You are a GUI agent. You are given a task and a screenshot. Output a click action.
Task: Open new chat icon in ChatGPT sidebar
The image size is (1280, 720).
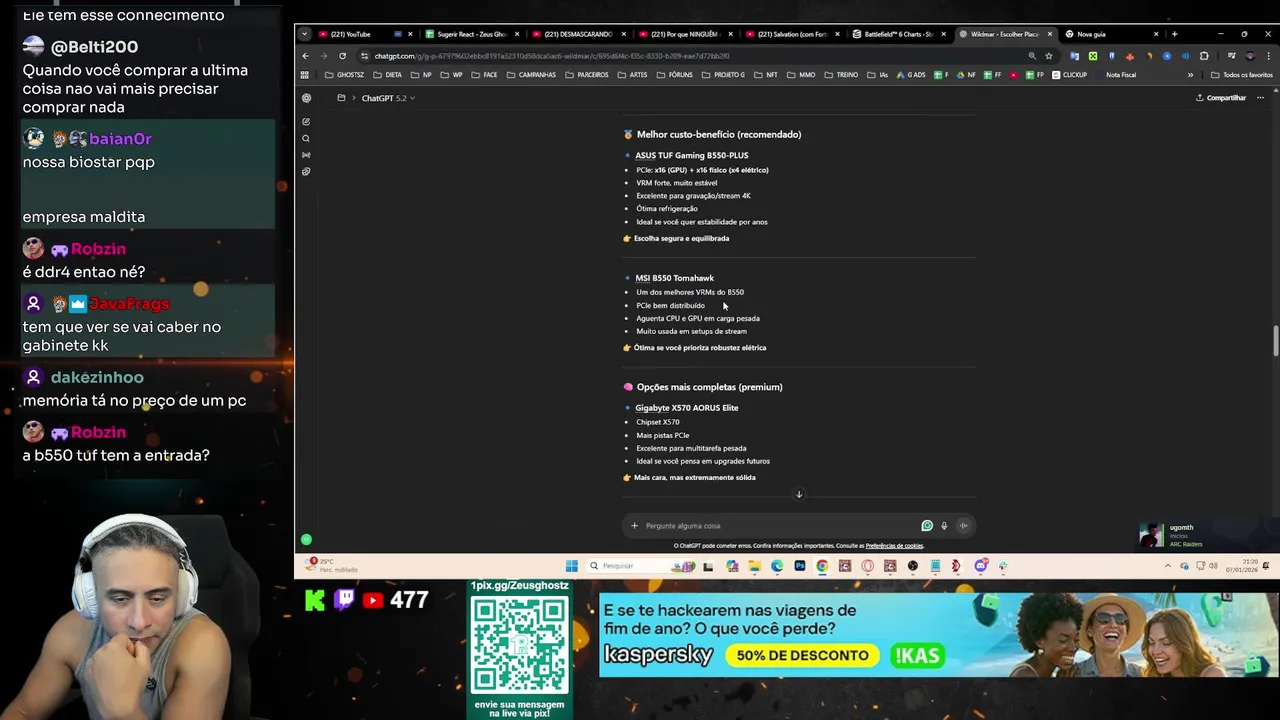pos(306,121)
